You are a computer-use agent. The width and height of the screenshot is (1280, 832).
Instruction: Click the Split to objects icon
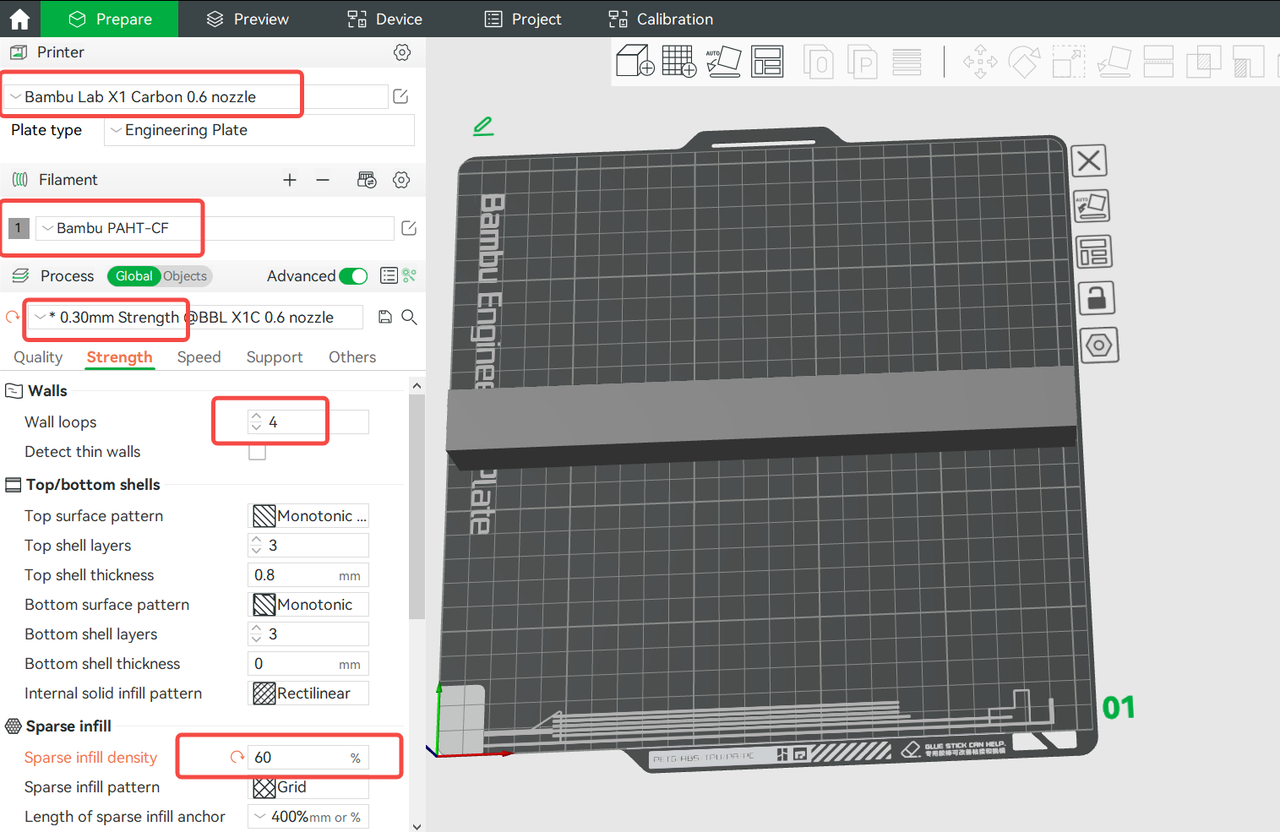pos(819,62)
